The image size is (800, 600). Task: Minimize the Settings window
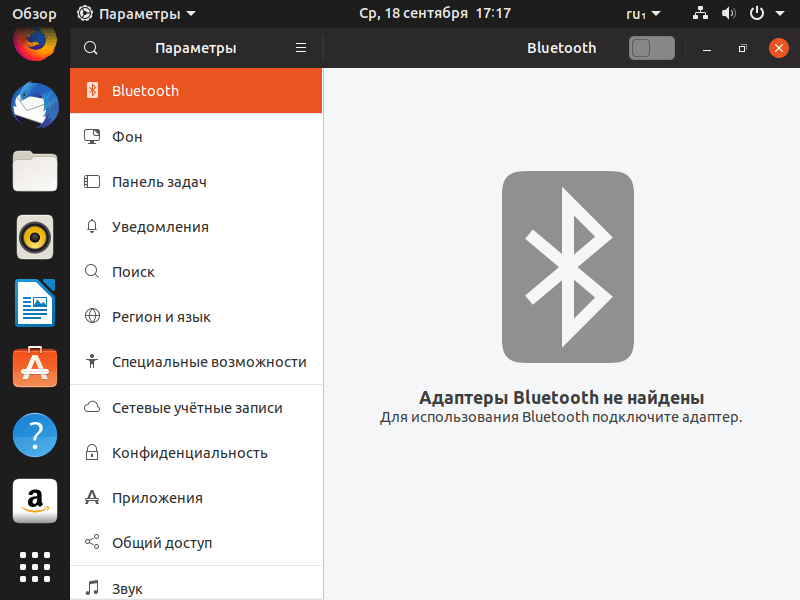coord(707,48)
